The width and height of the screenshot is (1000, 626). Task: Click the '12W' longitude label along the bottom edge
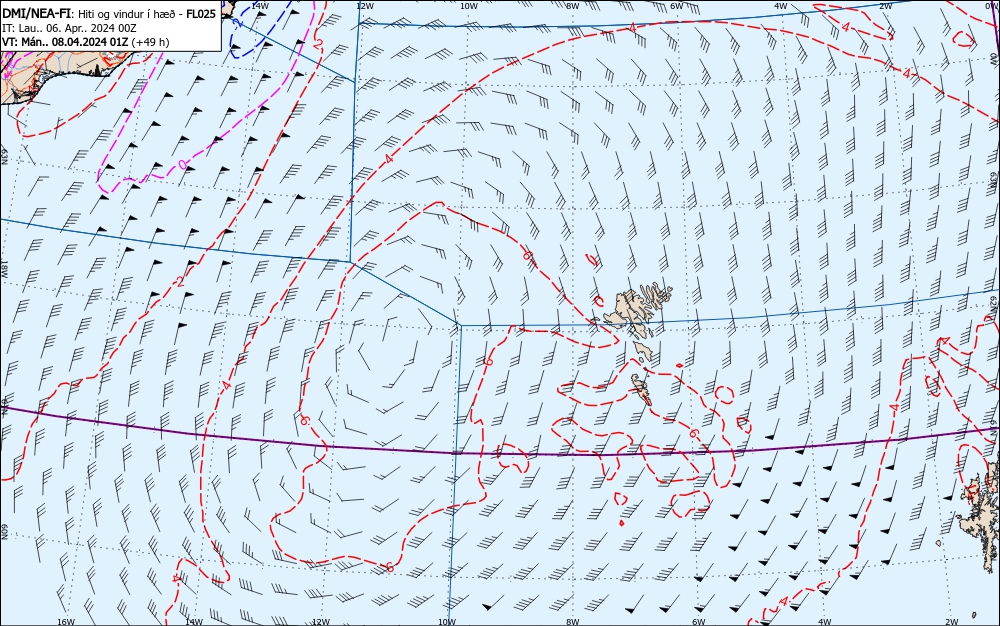point(321,622)
